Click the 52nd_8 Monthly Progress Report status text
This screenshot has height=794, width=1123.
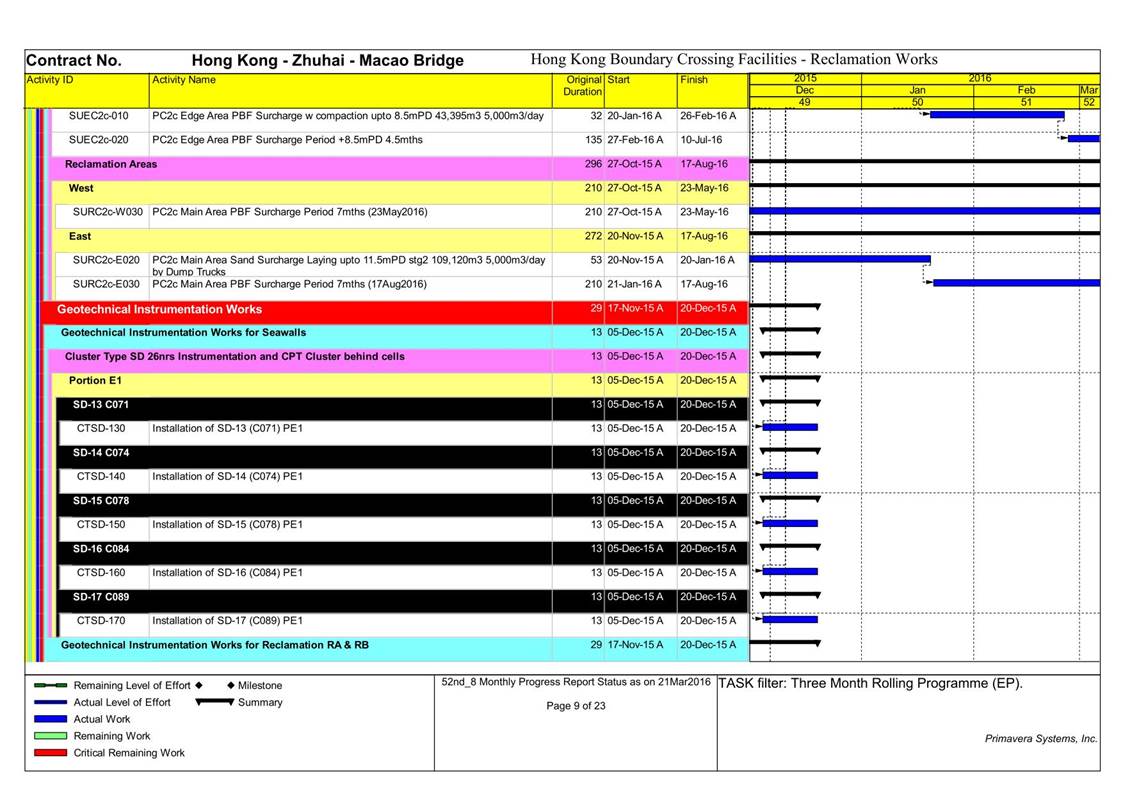tap(576, 682)
